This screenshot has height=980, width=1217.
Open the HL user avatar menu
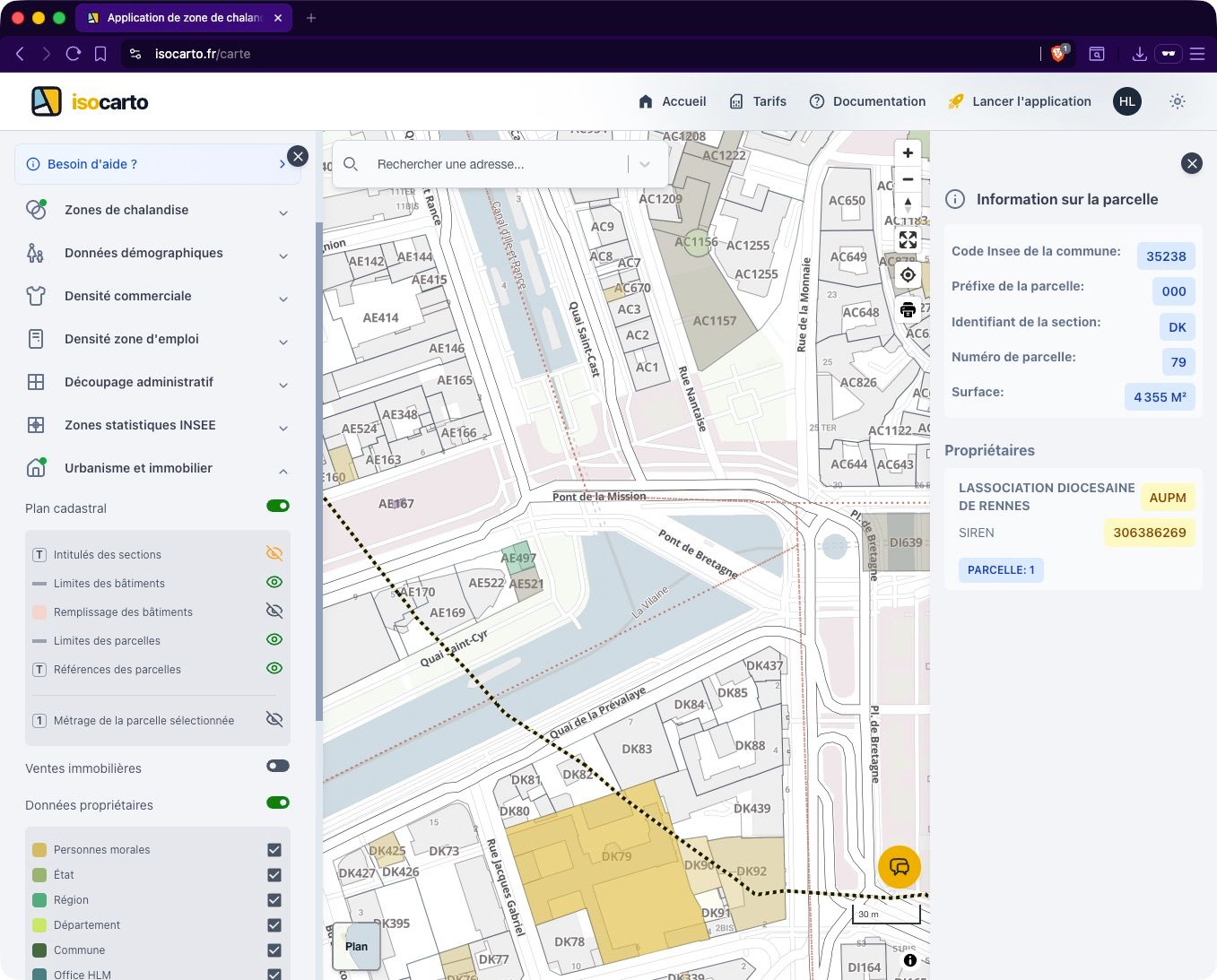(x=1127, y=101)
